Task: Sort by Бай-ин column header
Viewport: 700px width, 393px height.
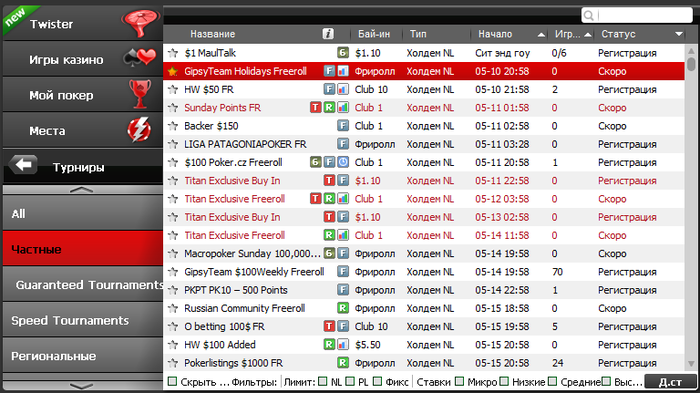Action: point(374,34)
